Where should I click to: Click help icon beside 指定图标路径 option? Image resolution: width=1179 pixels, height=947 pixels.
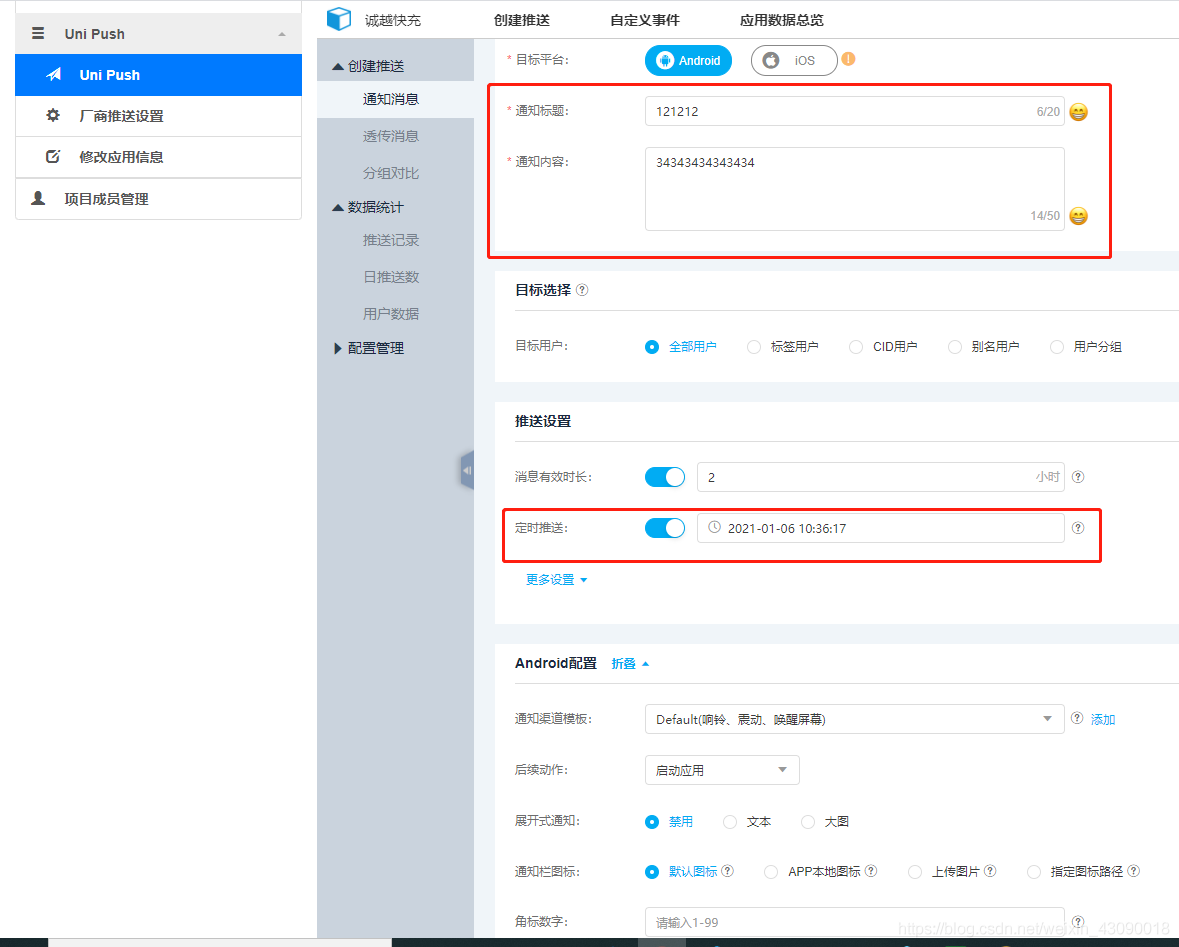(1134, 870)
